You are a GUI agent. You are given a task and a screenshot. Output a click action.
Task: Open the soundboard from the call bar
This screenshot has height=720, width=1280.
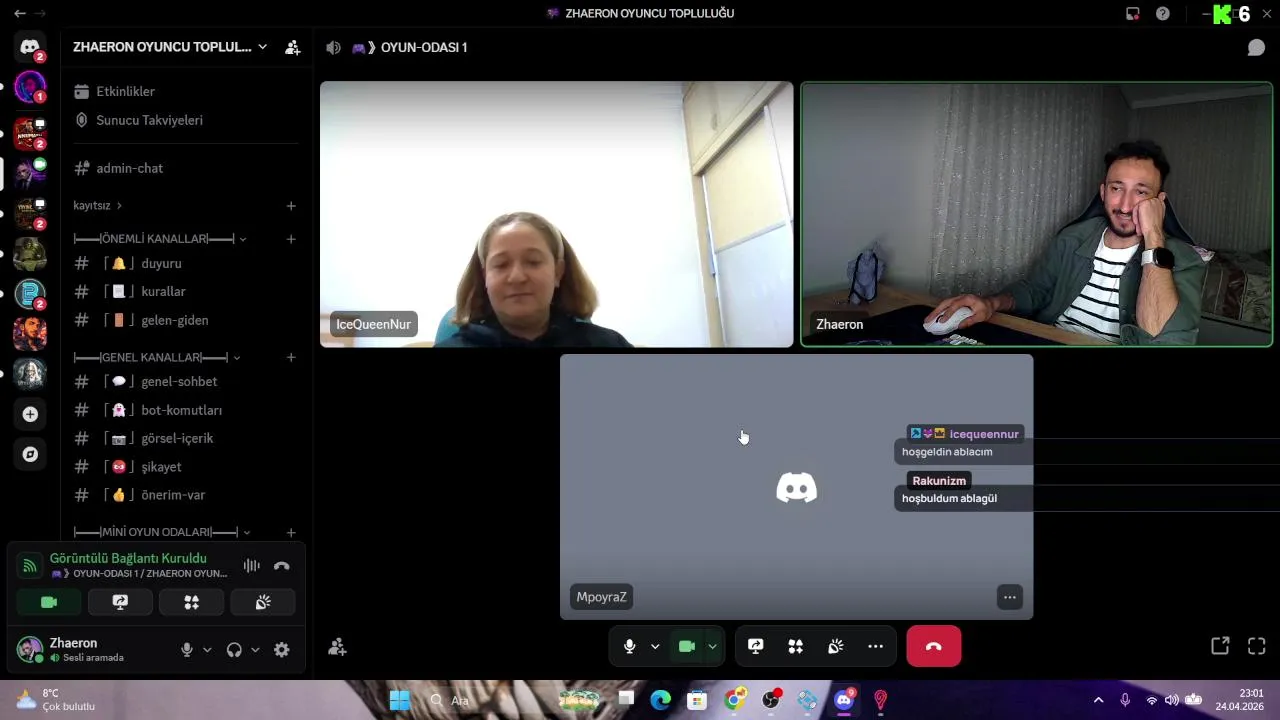coord(835,646)
